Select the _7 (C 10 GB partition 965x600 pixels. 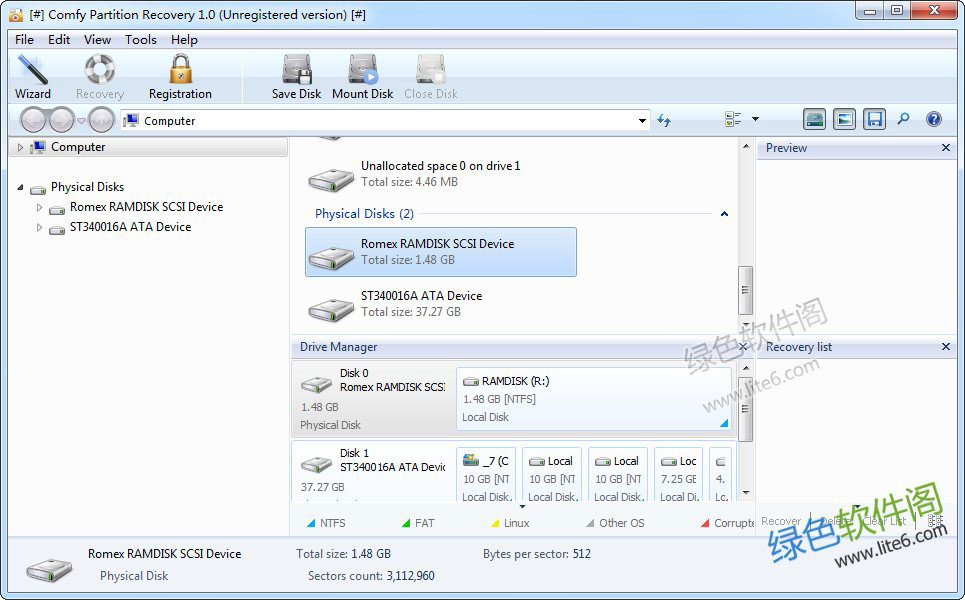(x=486, y=475)
